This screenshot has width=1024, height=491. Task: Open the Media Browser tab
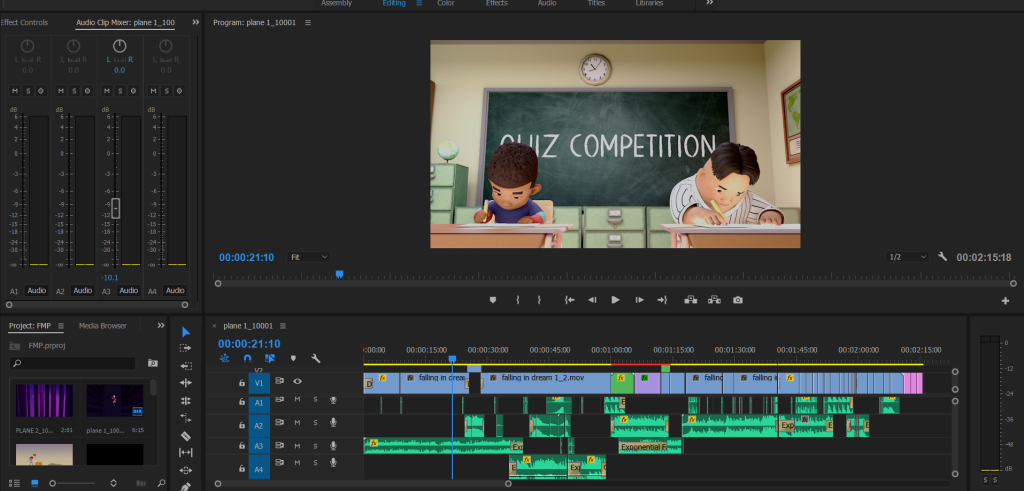(103, 325)
